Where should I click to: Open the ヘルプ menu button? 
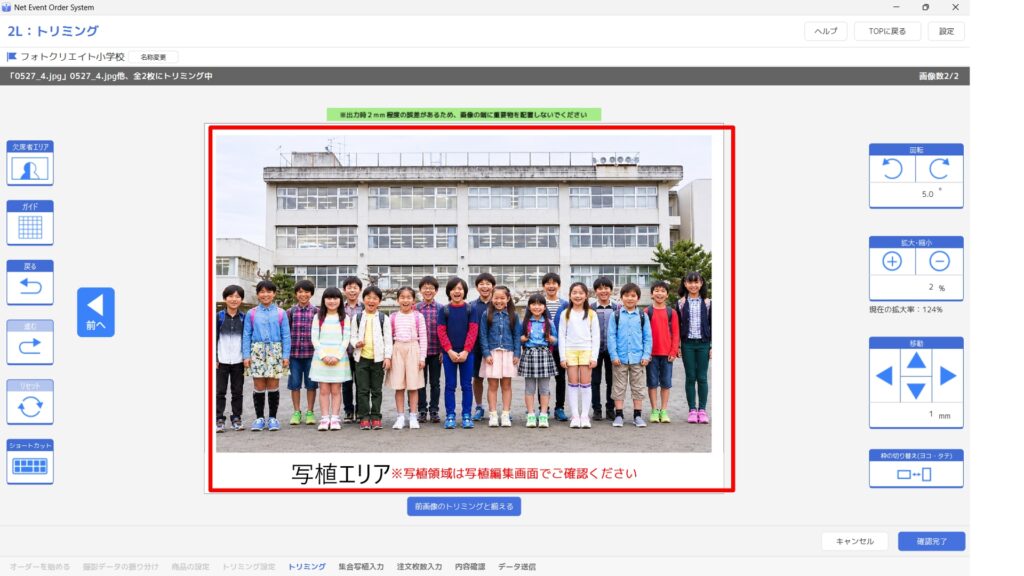pyautogui.click(x=825, y=31)
